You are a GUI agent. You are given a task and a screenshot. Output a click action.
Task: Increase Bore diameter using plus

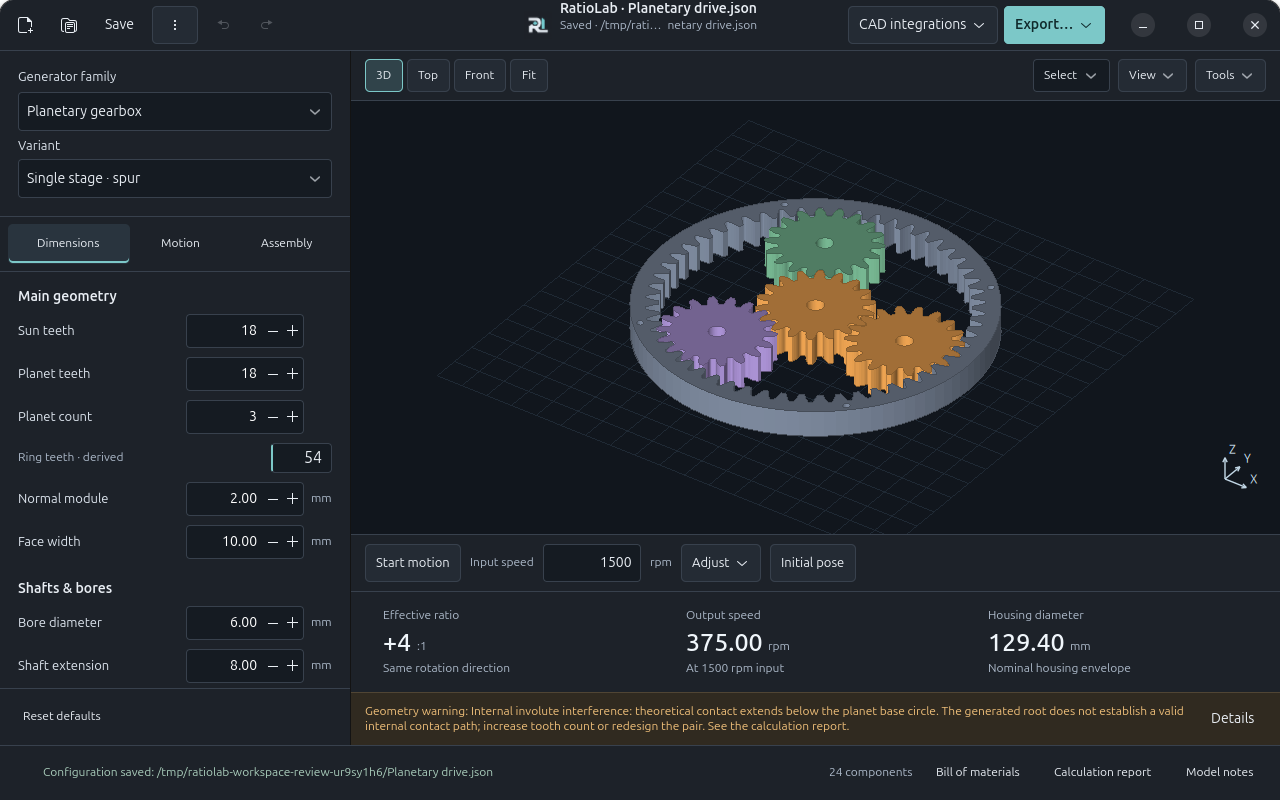coord(292,623)
